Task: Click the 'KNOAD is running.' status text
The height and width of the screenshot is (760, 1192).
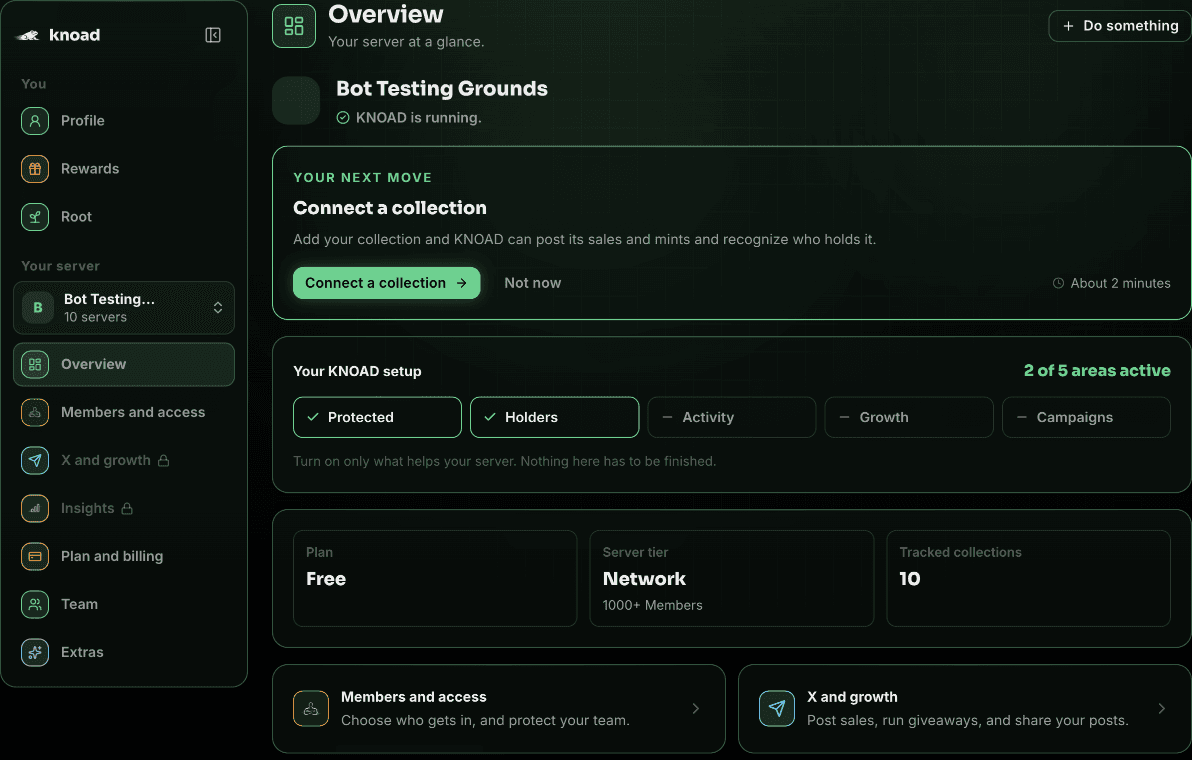Action: click(418, 118)
